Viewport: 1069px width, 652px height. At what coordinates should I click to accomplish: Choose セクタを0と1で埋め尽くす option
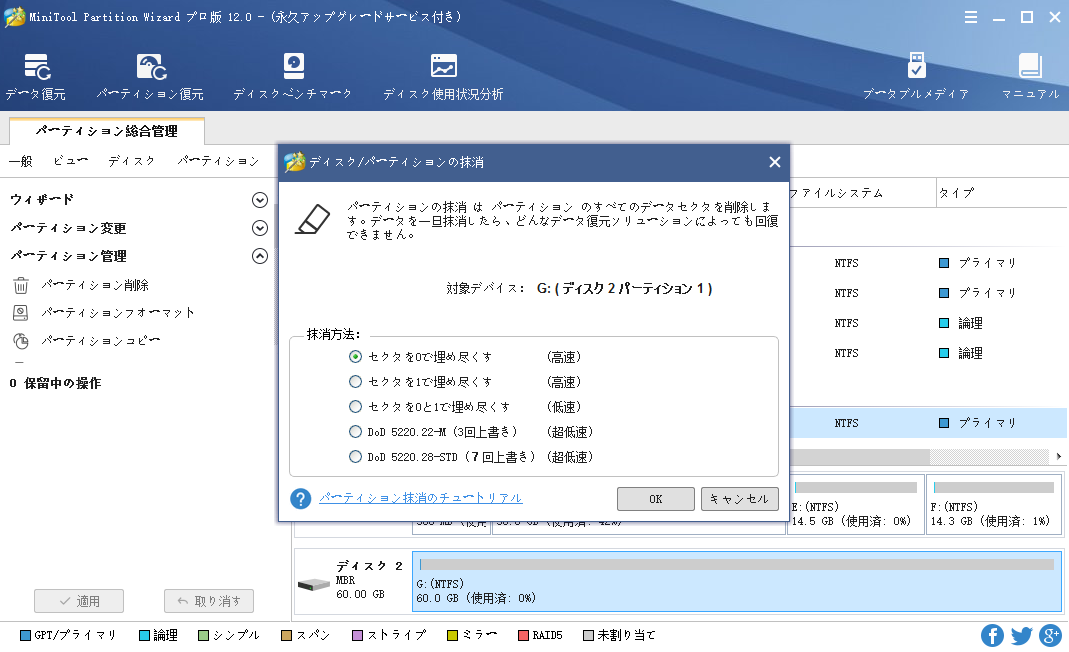click(x=355, y=407)
